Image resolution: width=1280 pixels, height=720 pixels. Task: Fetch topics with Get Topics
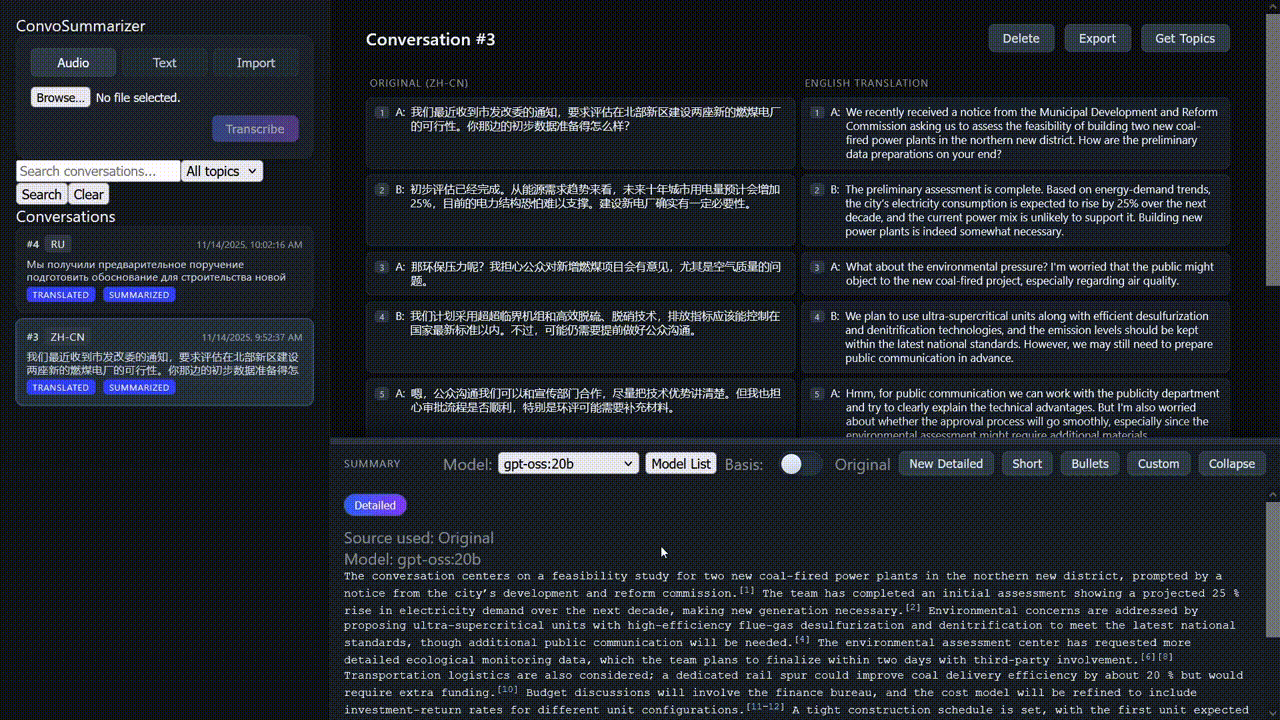[1184, 37]
